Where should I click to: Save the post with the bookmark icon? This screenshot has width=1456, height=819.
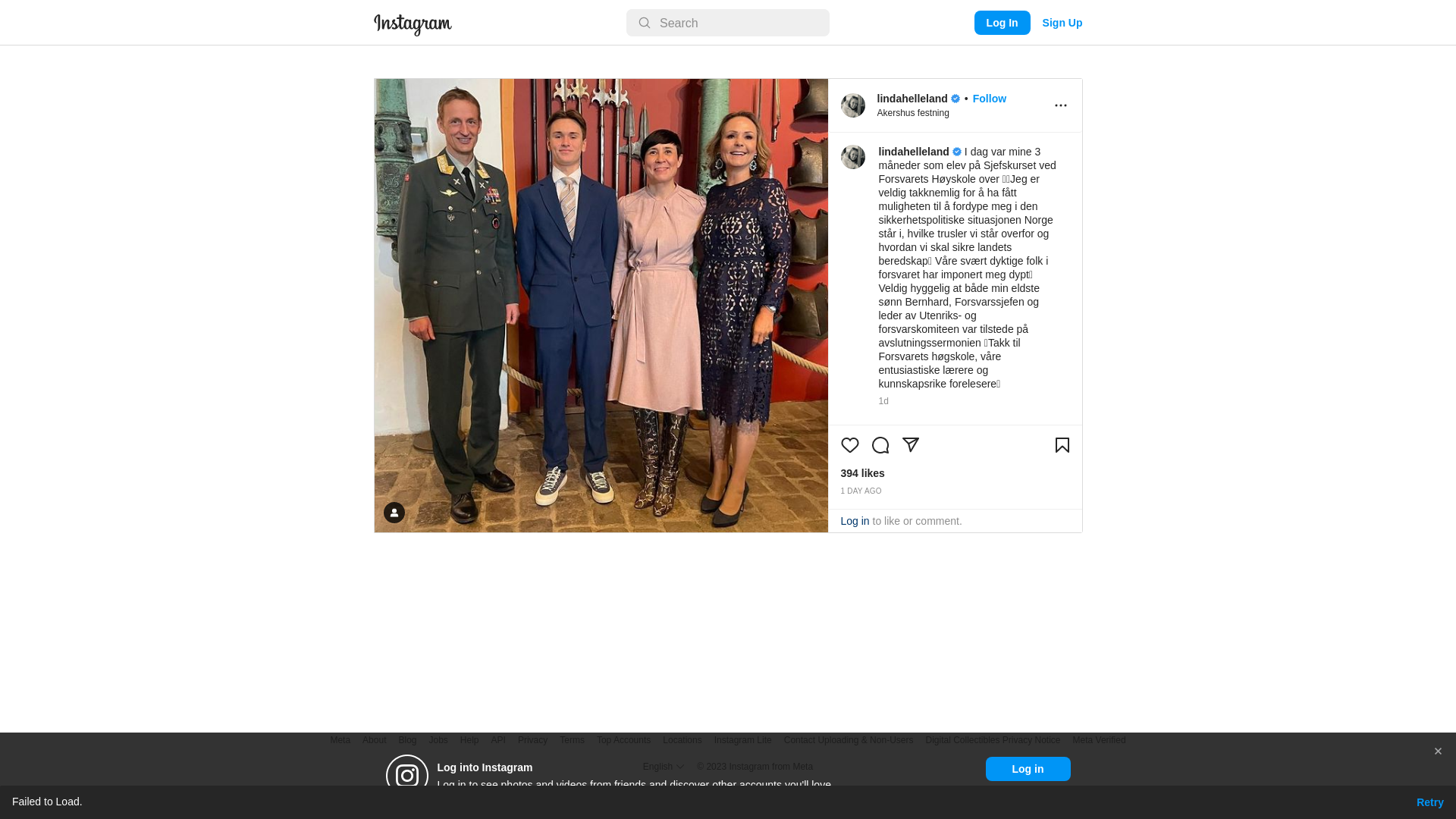(x=1062, y=445)
